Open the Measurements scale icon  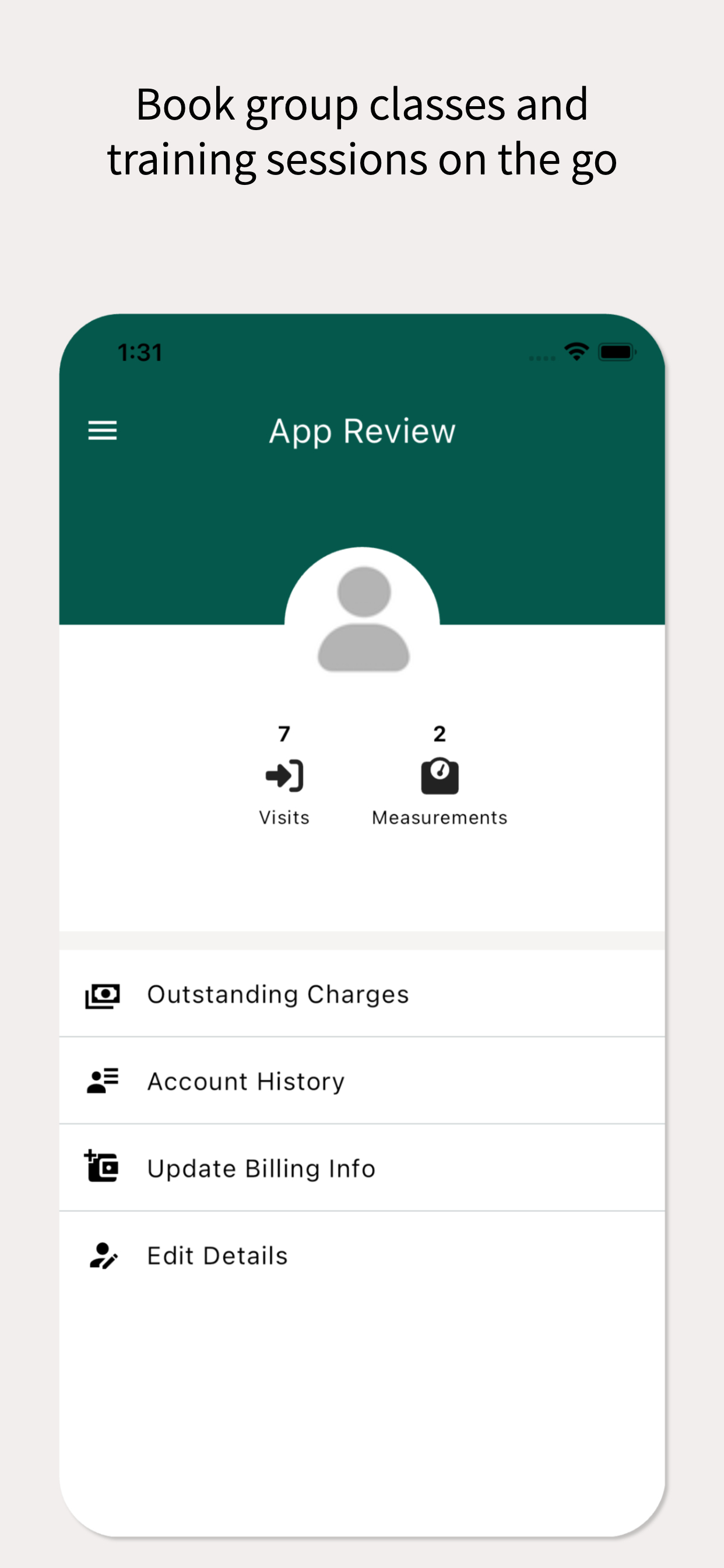click(x=440, y=776)
